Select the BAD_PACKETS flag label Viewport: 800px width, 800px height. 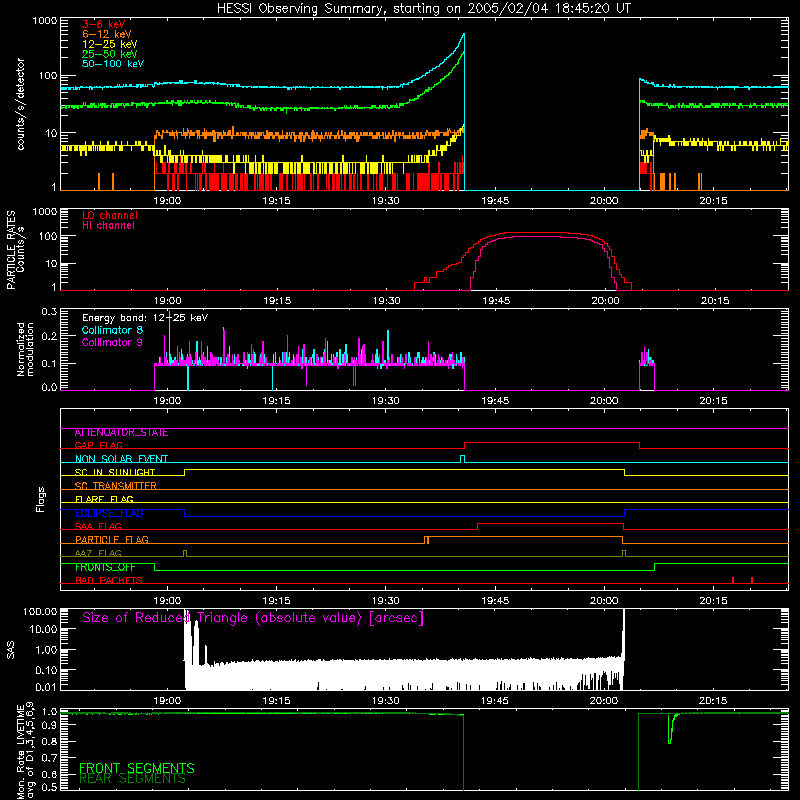[x=109, y=580]
